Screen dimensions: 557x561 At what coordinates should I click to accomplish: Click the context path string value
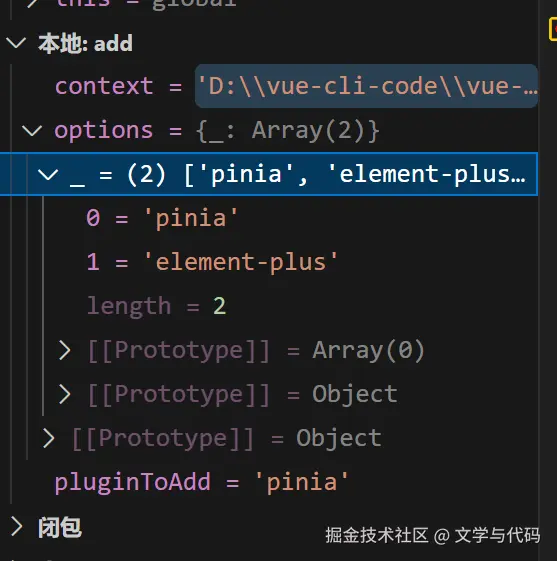367,86
